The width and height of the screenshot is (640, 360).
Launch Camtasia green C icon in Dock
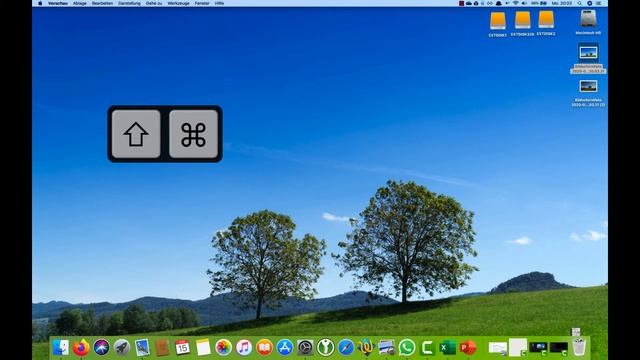tap(427, 347)
